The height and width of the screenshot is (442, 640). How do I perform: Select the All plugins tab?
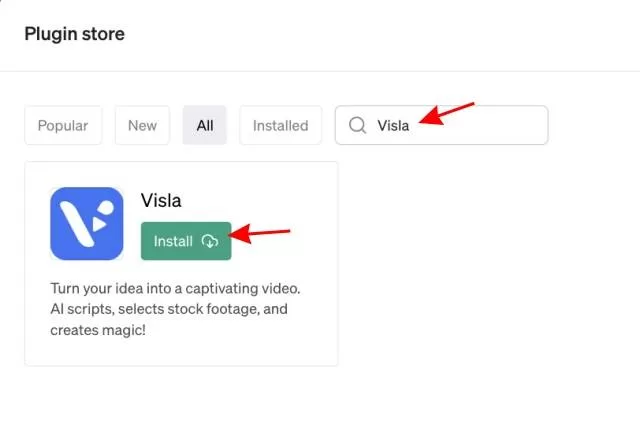205,126
